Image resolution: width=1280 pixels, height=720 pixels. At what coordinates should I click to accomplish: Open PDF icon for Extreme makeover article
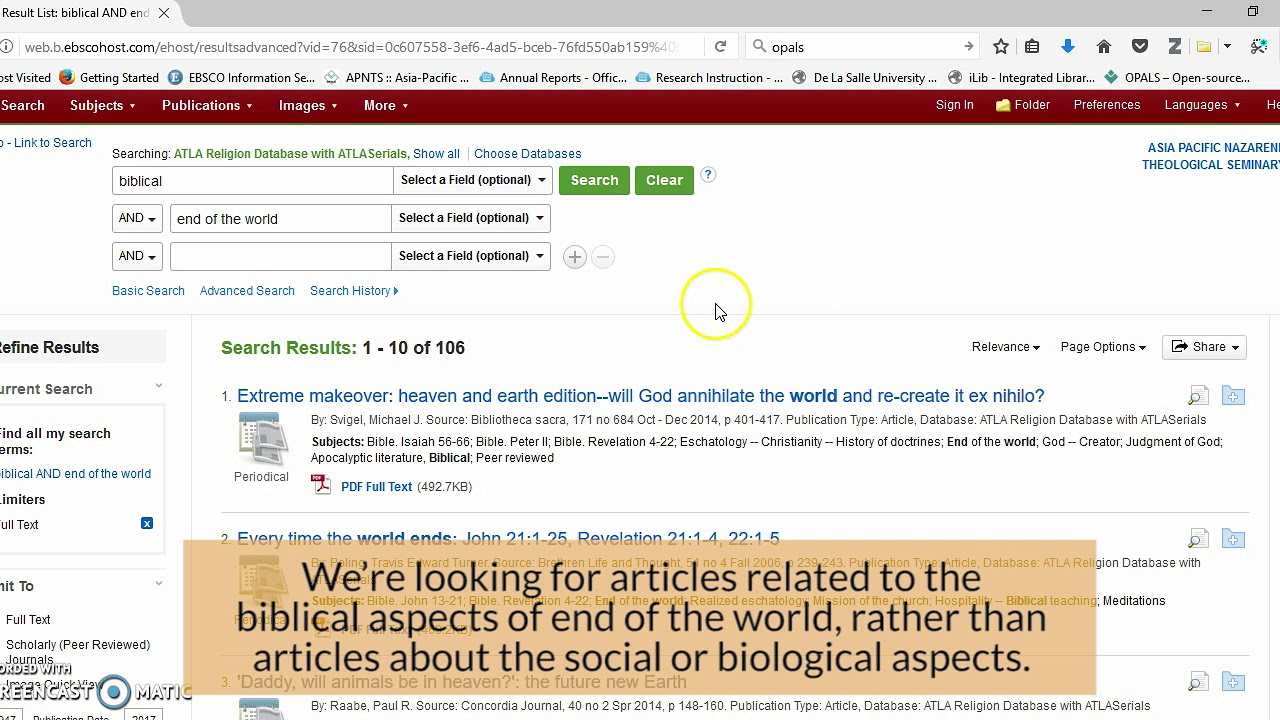click(321, 485)
